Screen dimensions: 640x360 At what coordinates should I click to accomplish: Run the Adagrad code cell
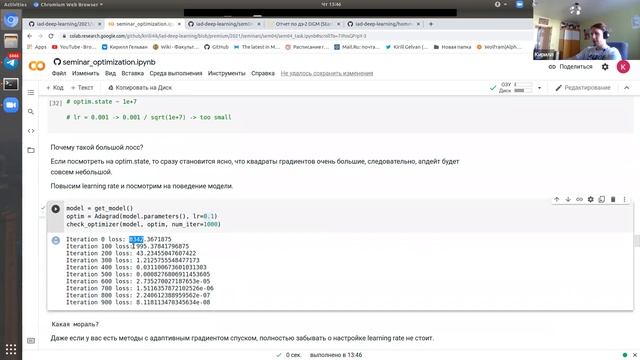56,209
